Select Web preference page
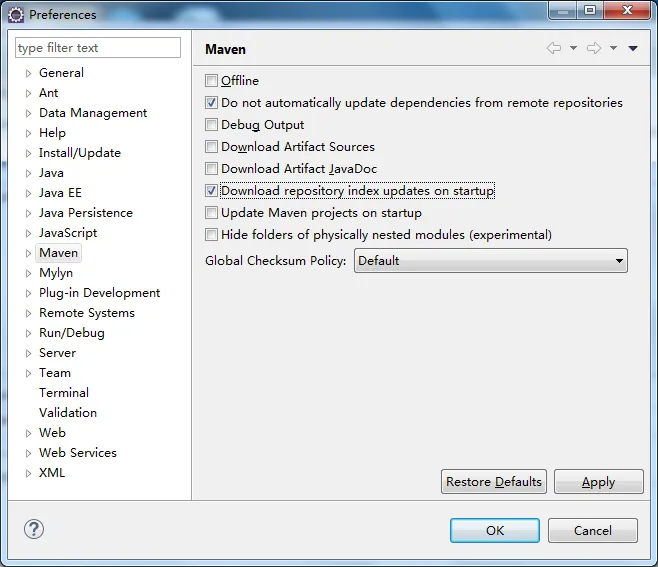The image size is (658, 567). coord(52,433)
